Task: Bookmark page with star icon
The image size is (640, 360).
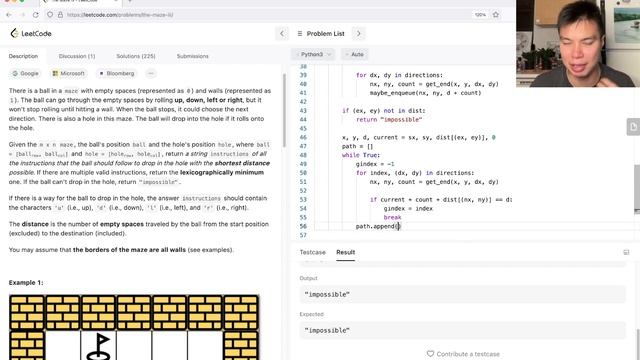Action: pos(496,15)
